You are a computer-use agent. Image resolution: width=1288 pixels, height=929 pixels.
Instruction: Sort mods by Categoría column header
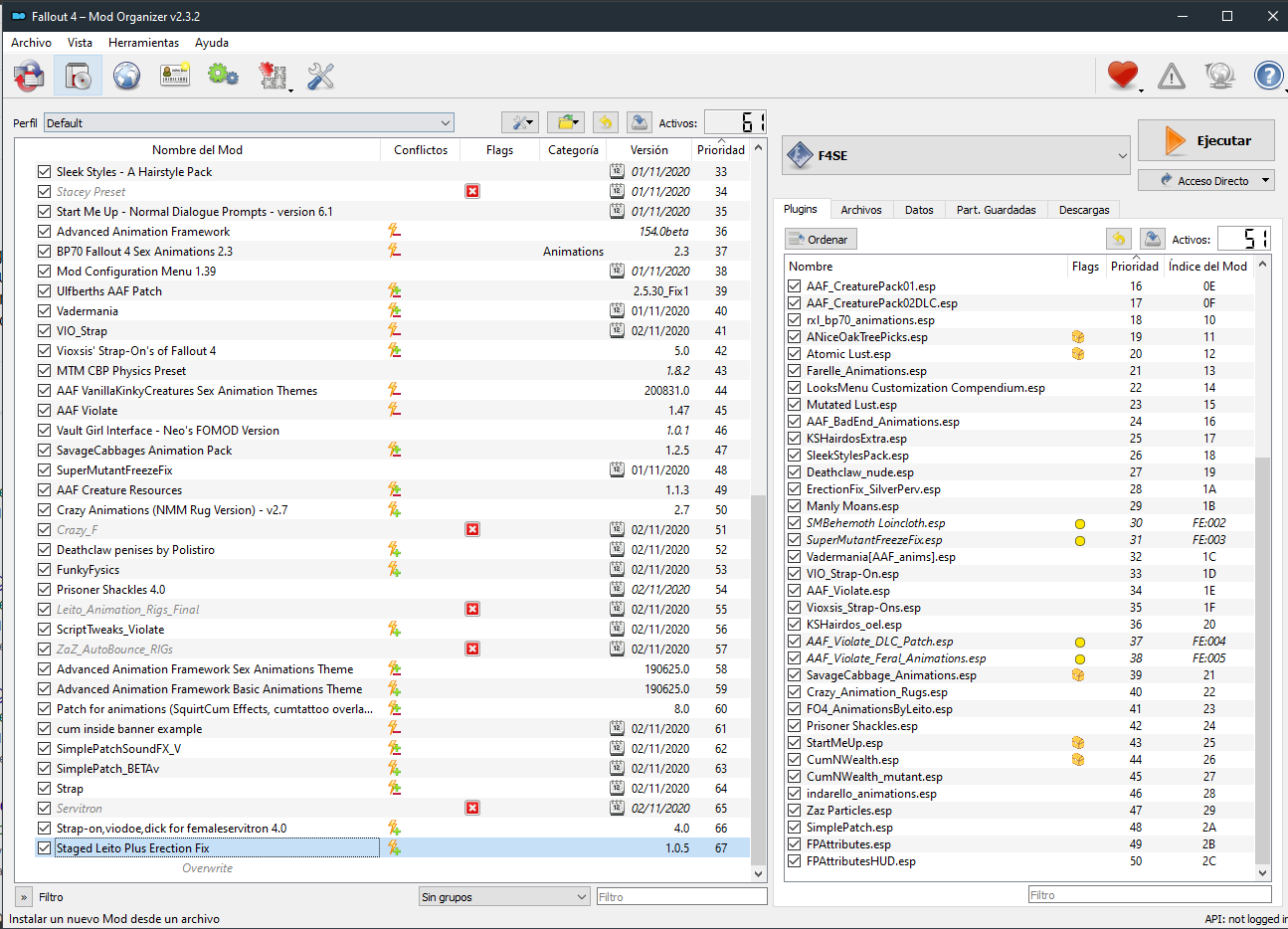[x=573, y=149]
